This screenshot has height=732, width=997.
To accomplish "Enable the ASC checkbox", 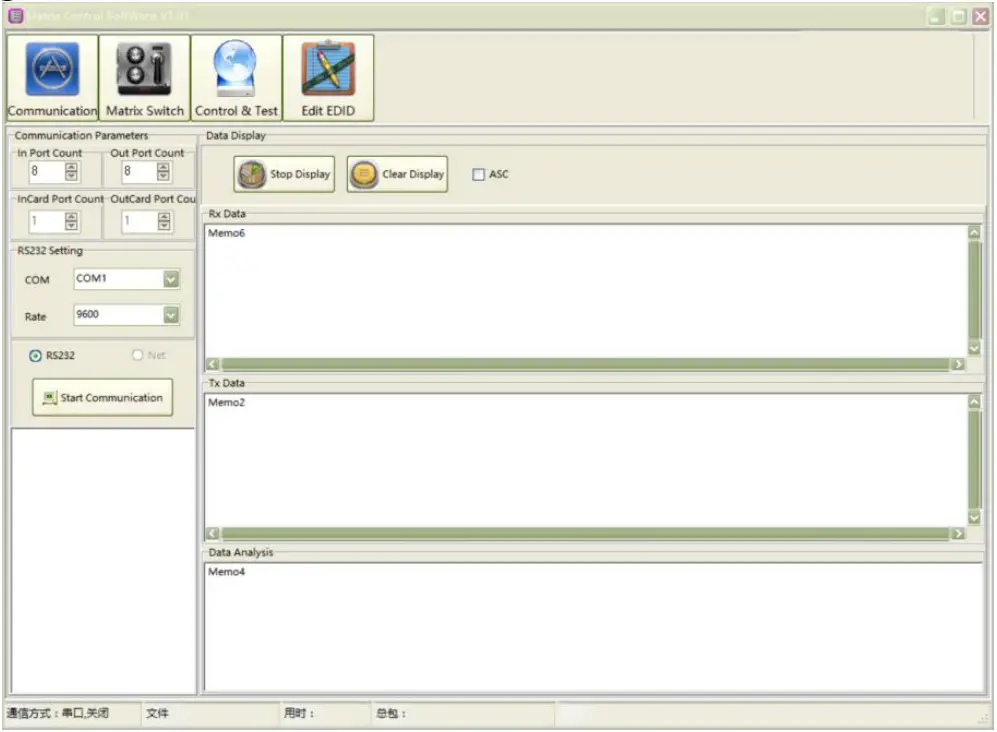I will pyautogui.click(x=479, y=174).
